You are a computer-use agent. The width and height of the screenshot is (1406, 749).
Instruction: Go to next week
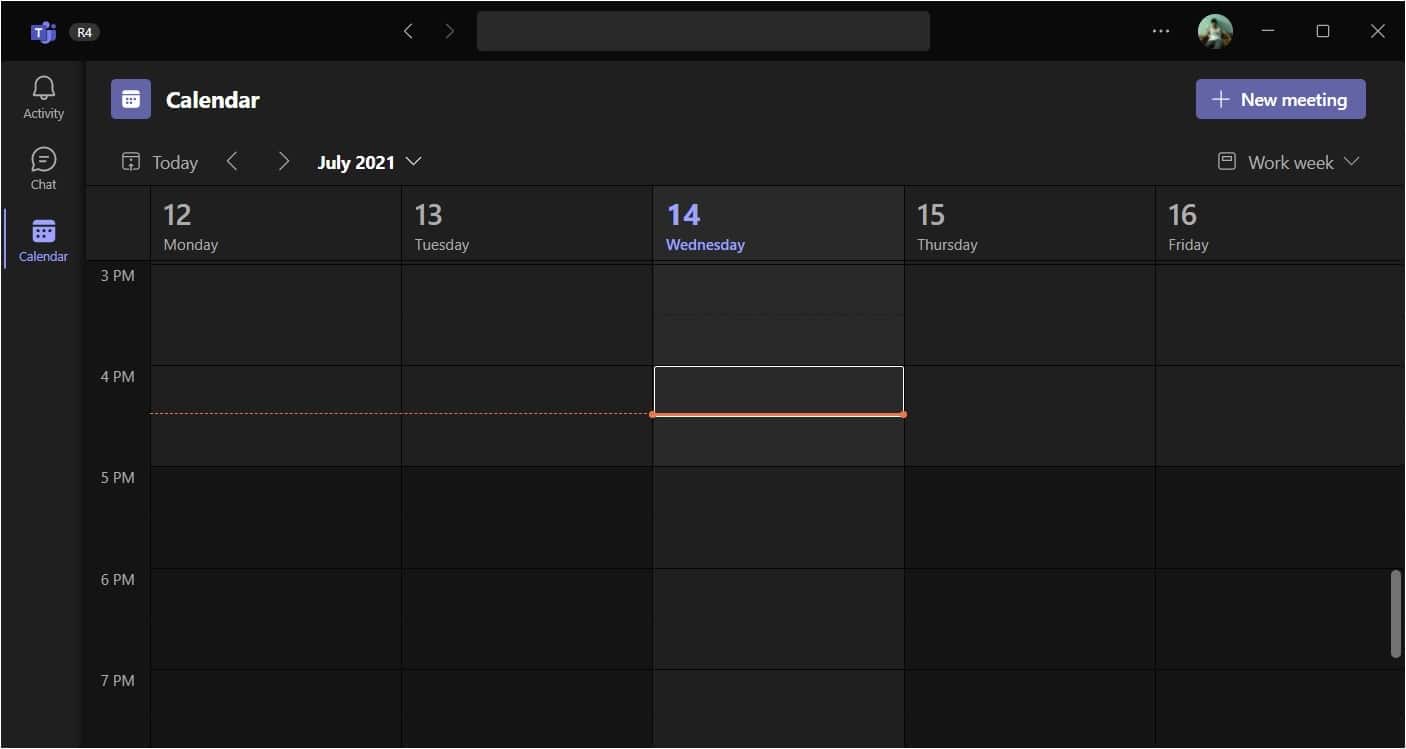[284, 161]
